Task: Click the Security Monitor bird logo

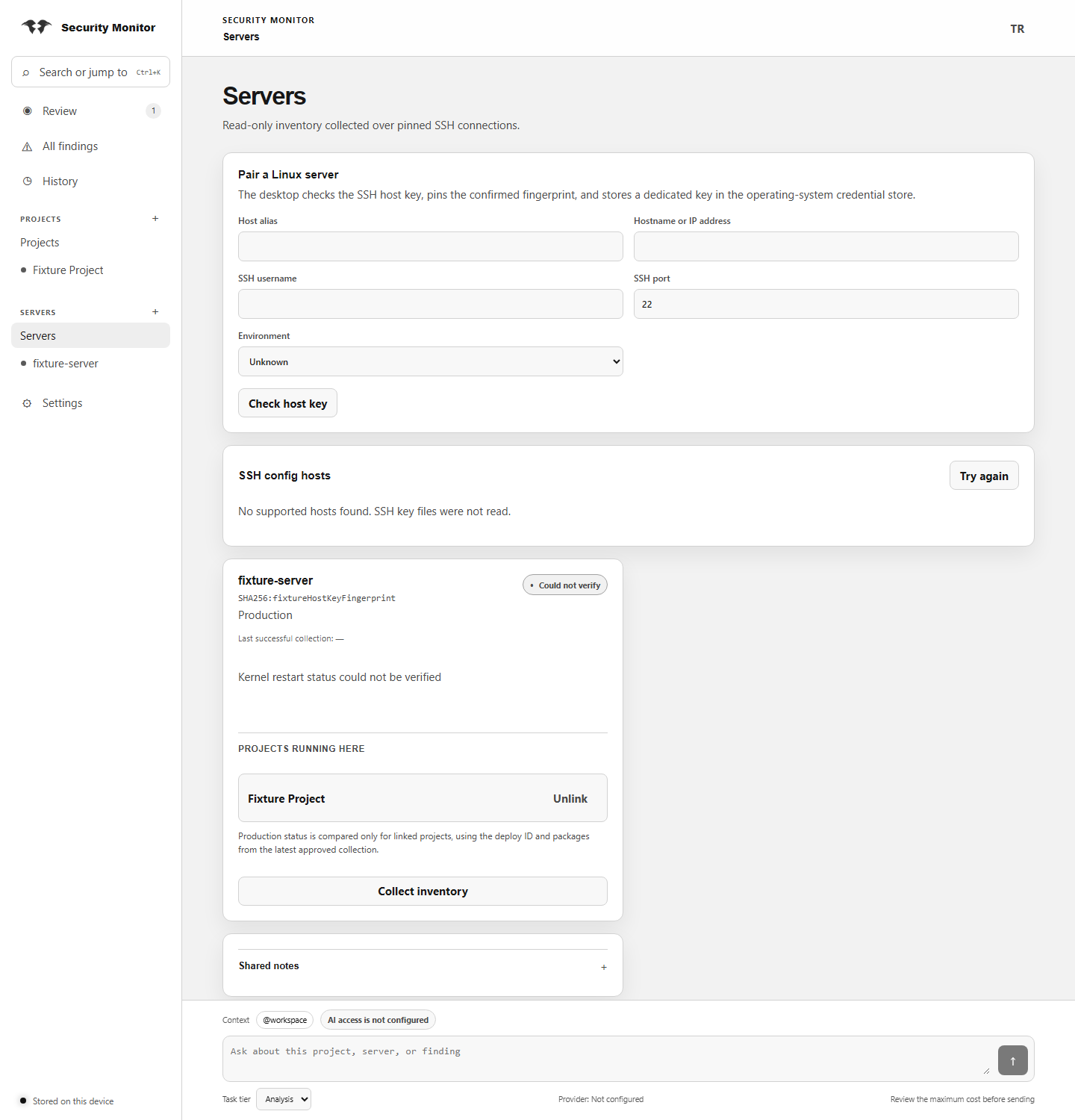Action: [x=36, y=27]
